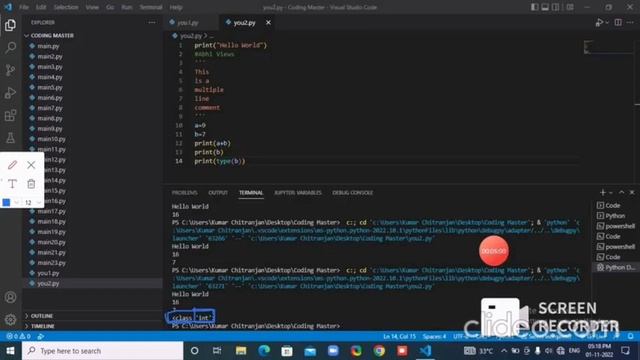Open the Run and Debug view
Screen dimensions: 640x360
[x=11, y=93]
